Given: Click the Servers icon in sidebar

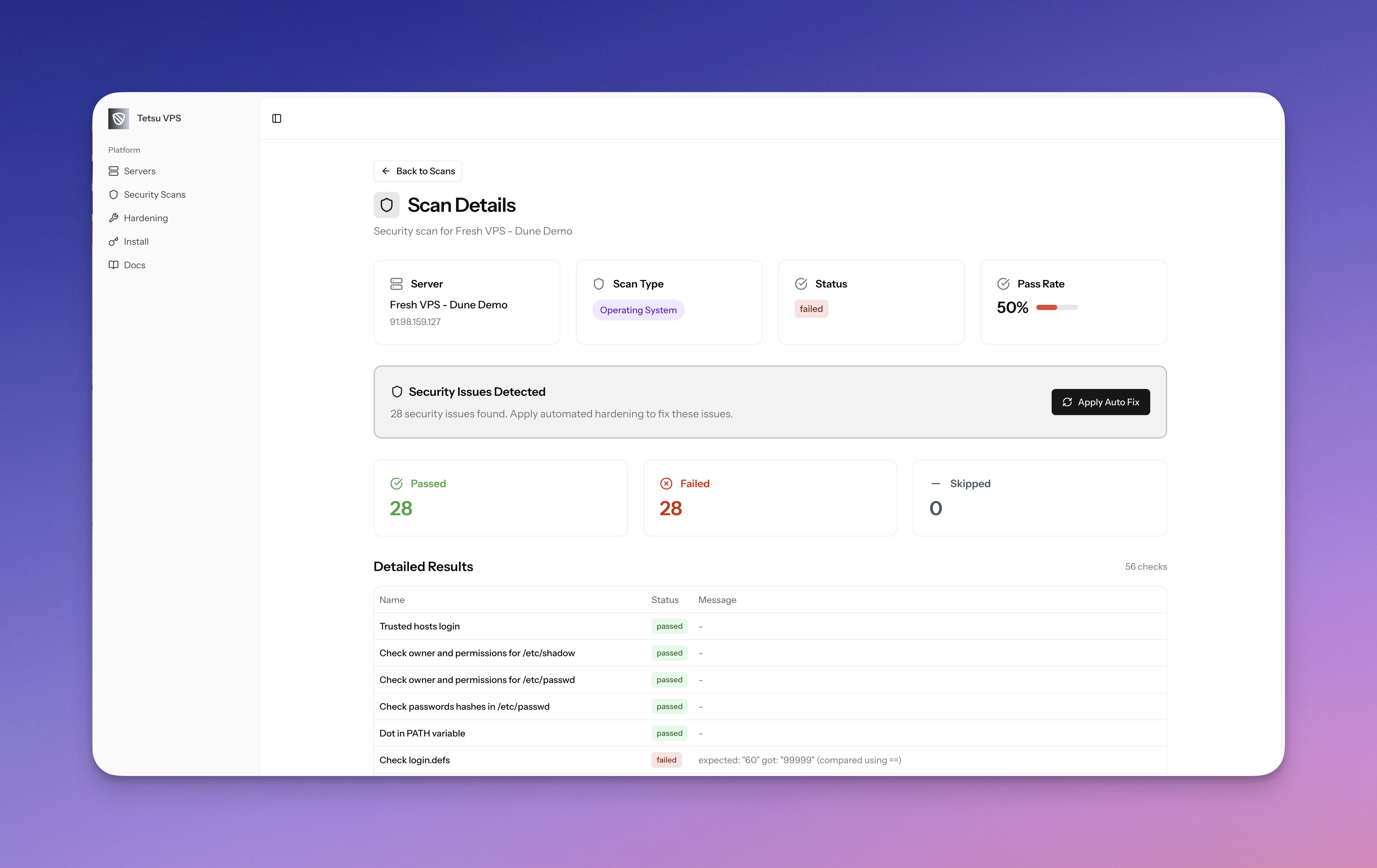Looking at the screenshot, I should coord(113,171).
